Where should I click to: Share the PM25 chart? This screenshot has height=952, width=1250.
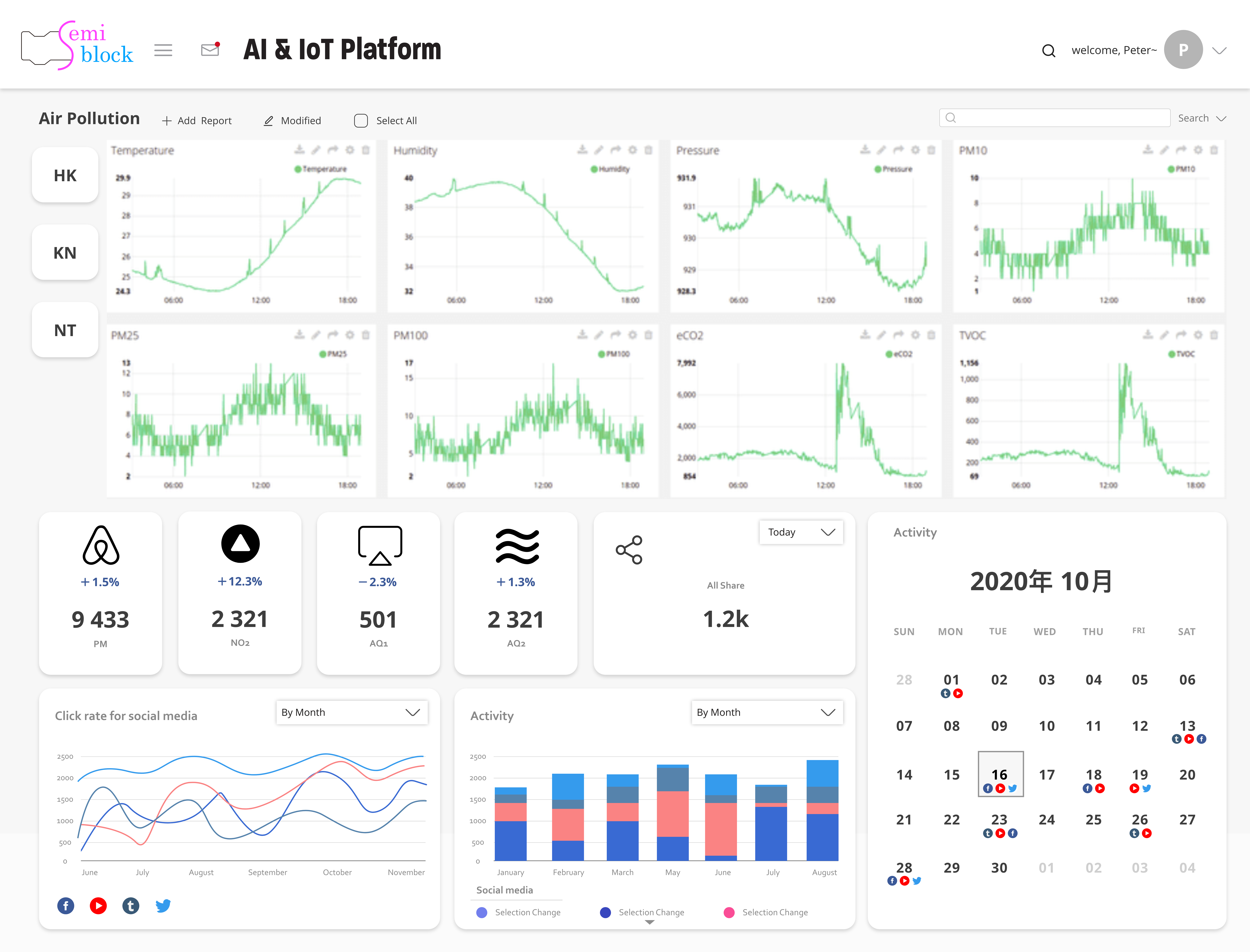333,335
